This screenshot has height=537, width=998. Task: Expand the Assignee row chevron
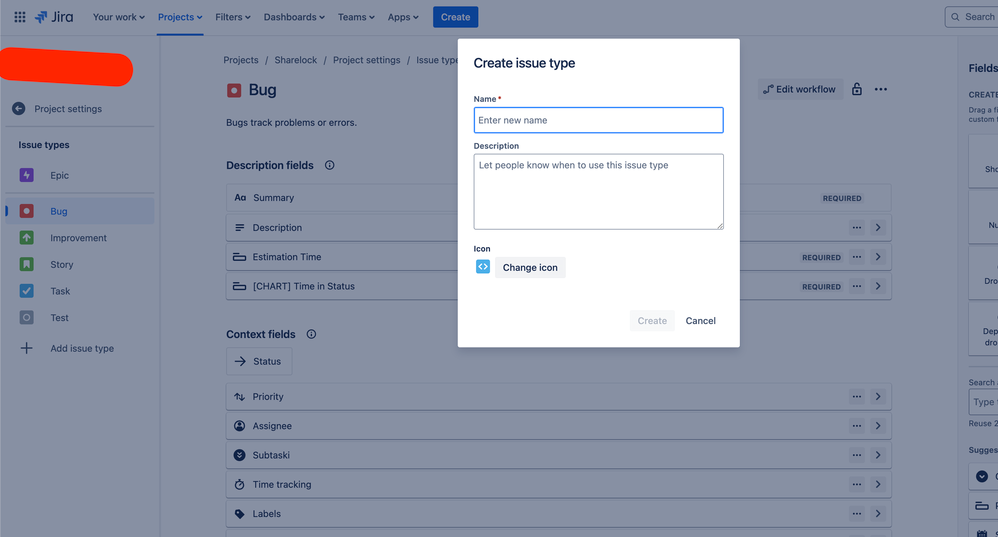878,426
